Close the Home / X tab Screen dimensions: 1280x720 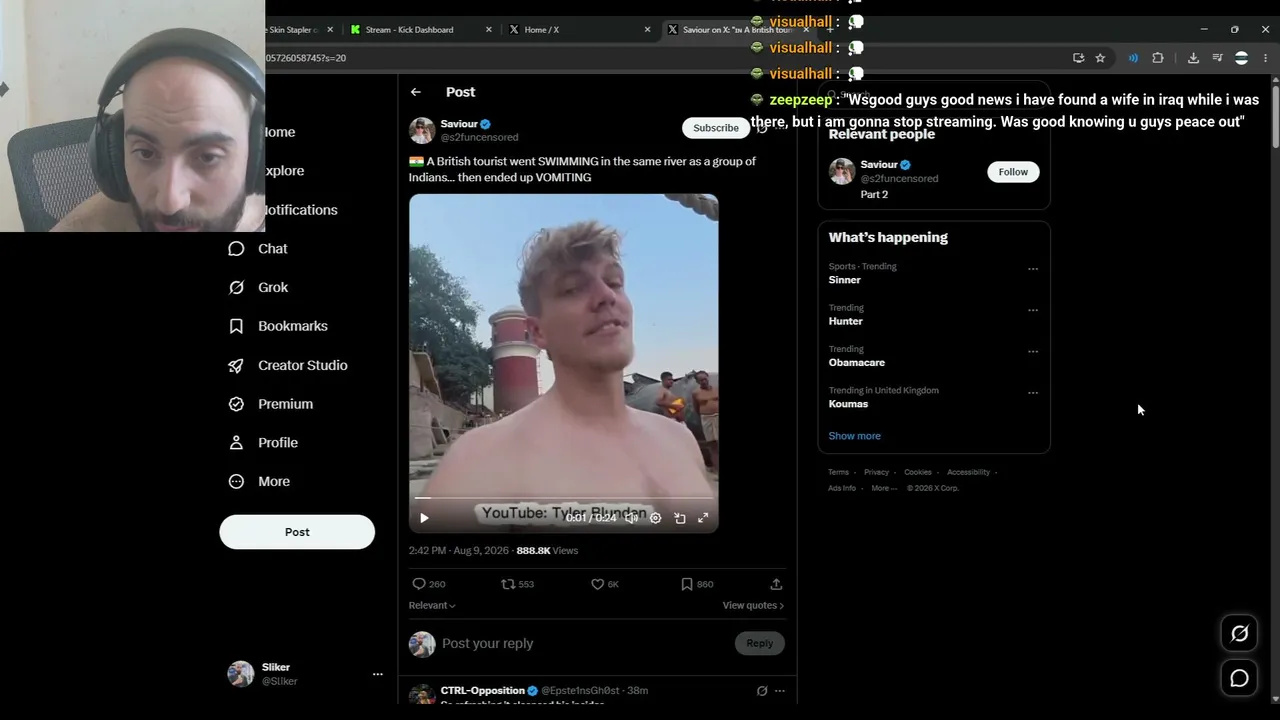coord(648,30)
